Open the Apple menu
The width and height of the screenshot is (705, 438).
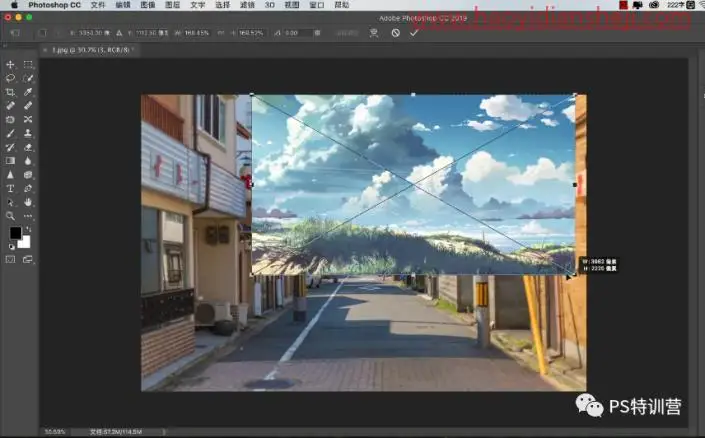14,5
